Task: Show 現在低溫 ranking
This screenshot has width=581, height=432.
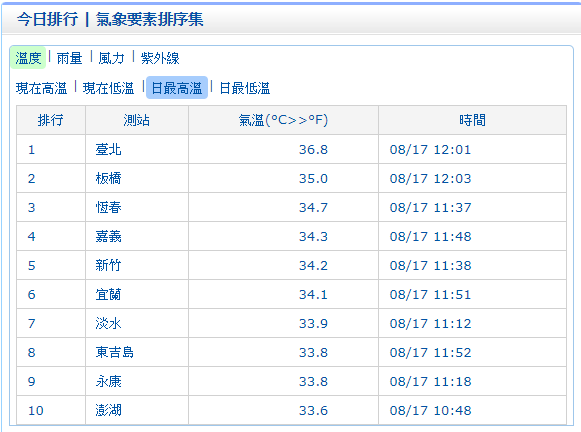Action: click(108, 88)
